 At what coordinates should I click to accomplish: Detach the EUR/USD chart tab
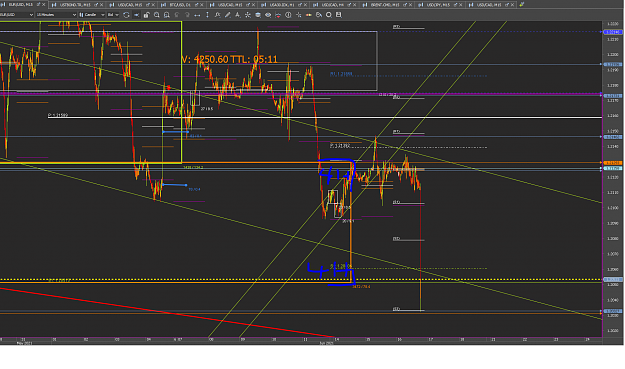38,4
